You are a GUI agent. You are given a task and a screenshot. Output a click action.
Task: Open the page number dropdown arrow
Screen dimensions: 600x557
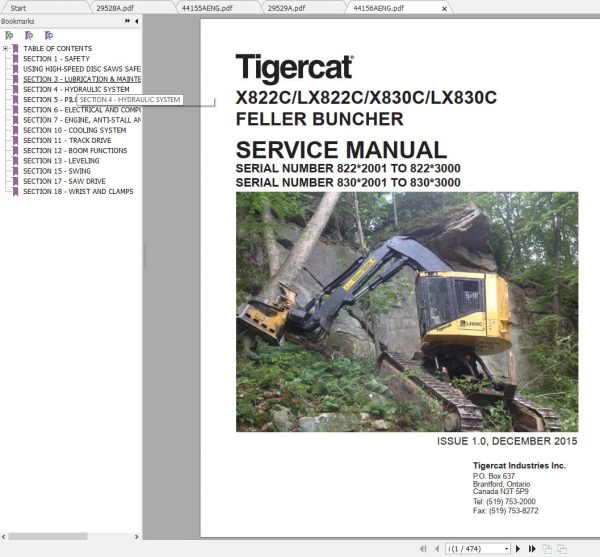(x=507, y=549)
